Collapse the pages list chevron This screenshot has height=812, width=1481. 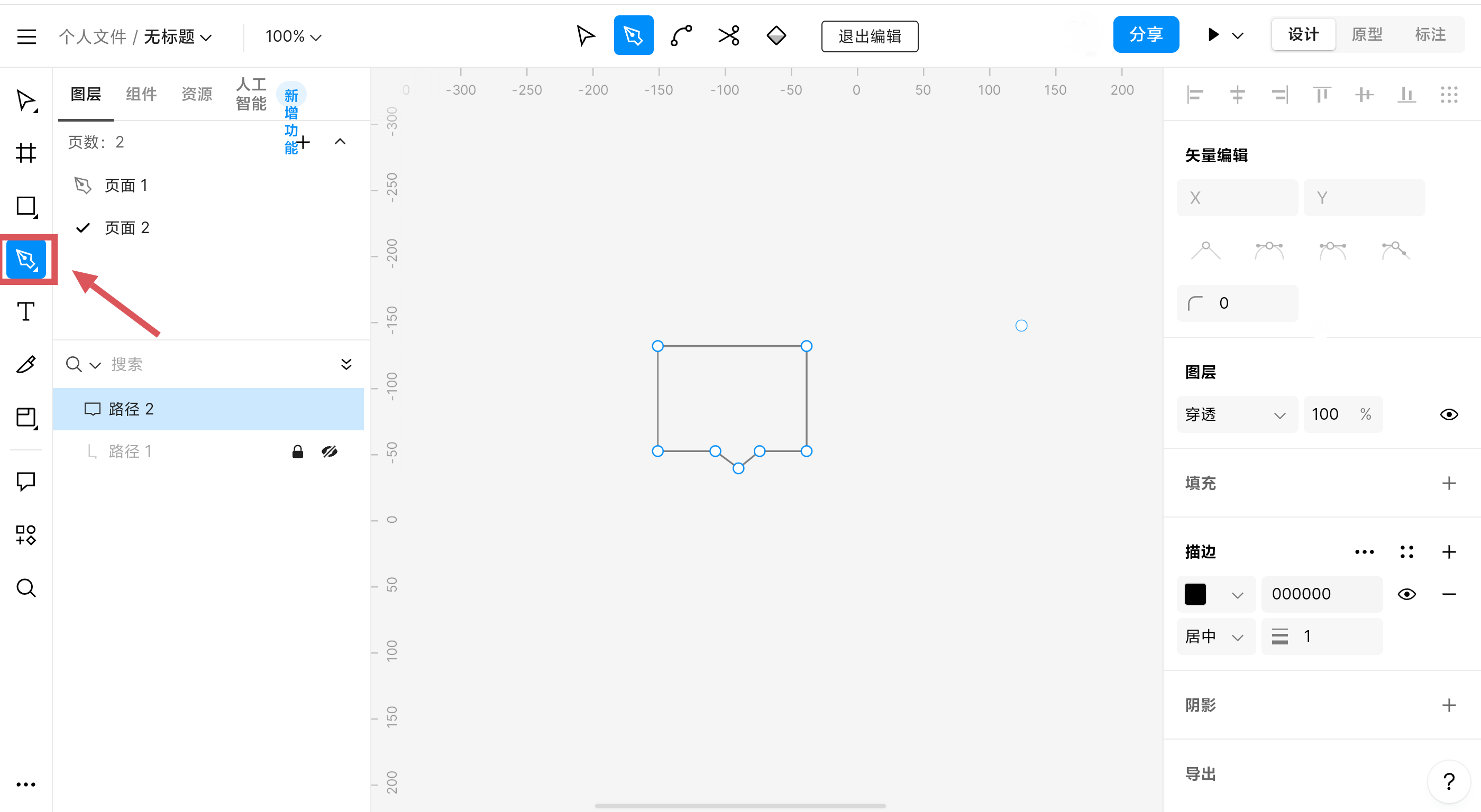pyautogui.click(x=340, y=142)
